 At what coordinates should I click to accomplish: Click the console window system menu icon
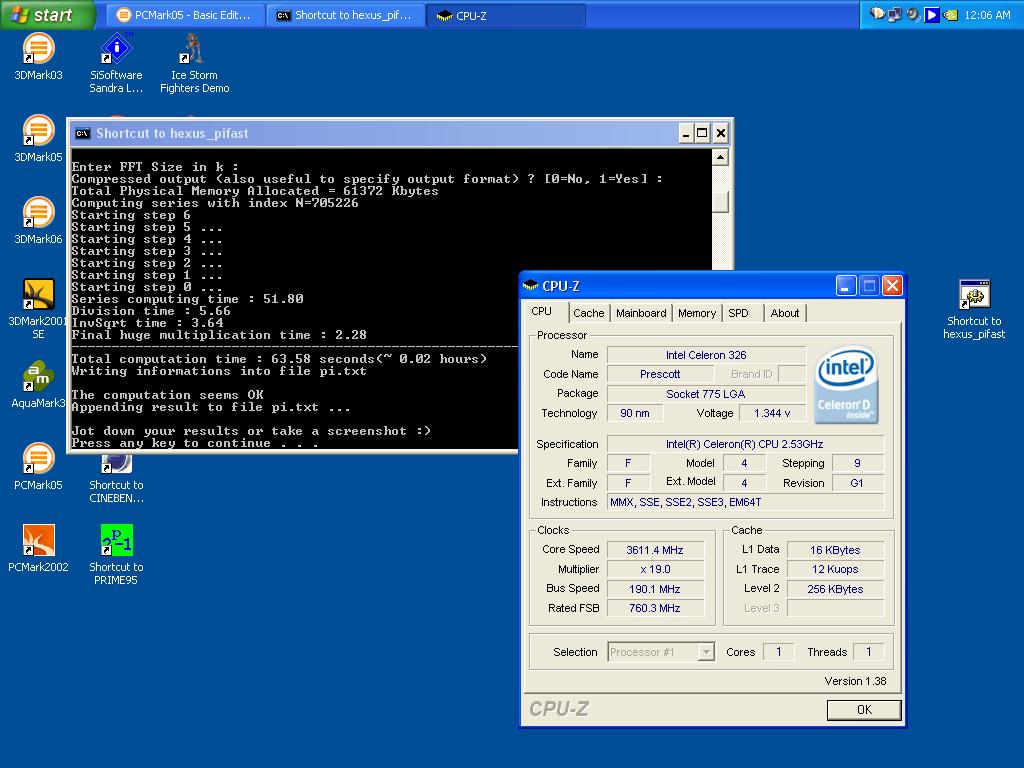tap(82, 133)
